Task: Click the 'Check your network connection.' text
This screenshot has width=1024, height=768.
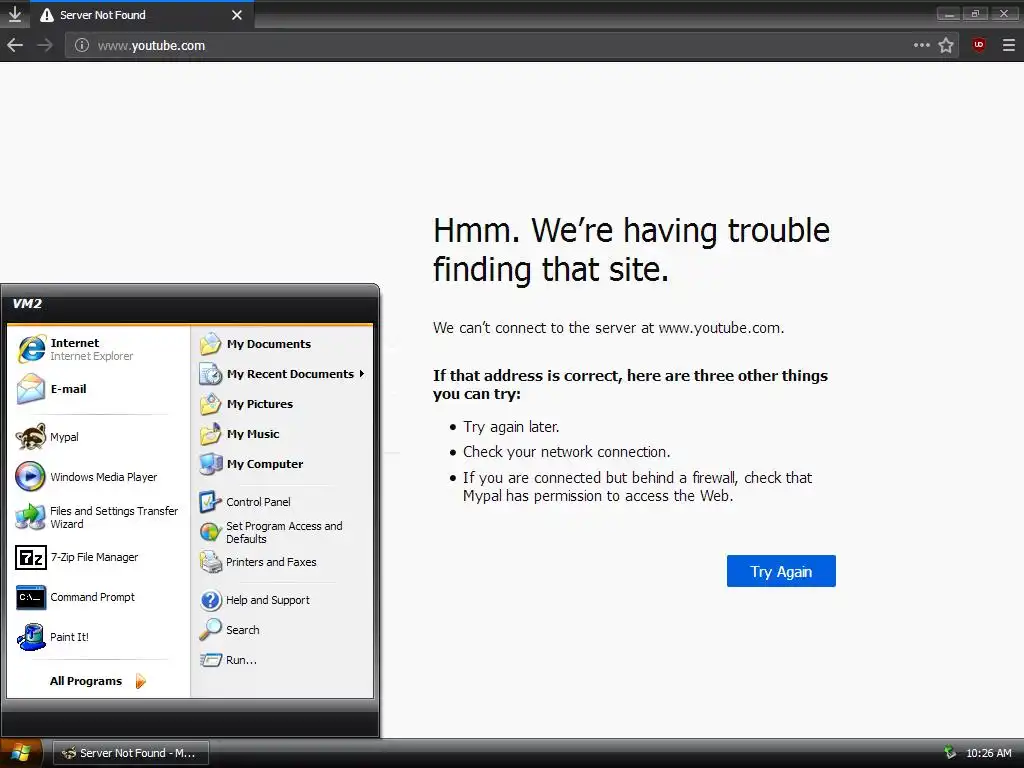Action: (566, 452)
